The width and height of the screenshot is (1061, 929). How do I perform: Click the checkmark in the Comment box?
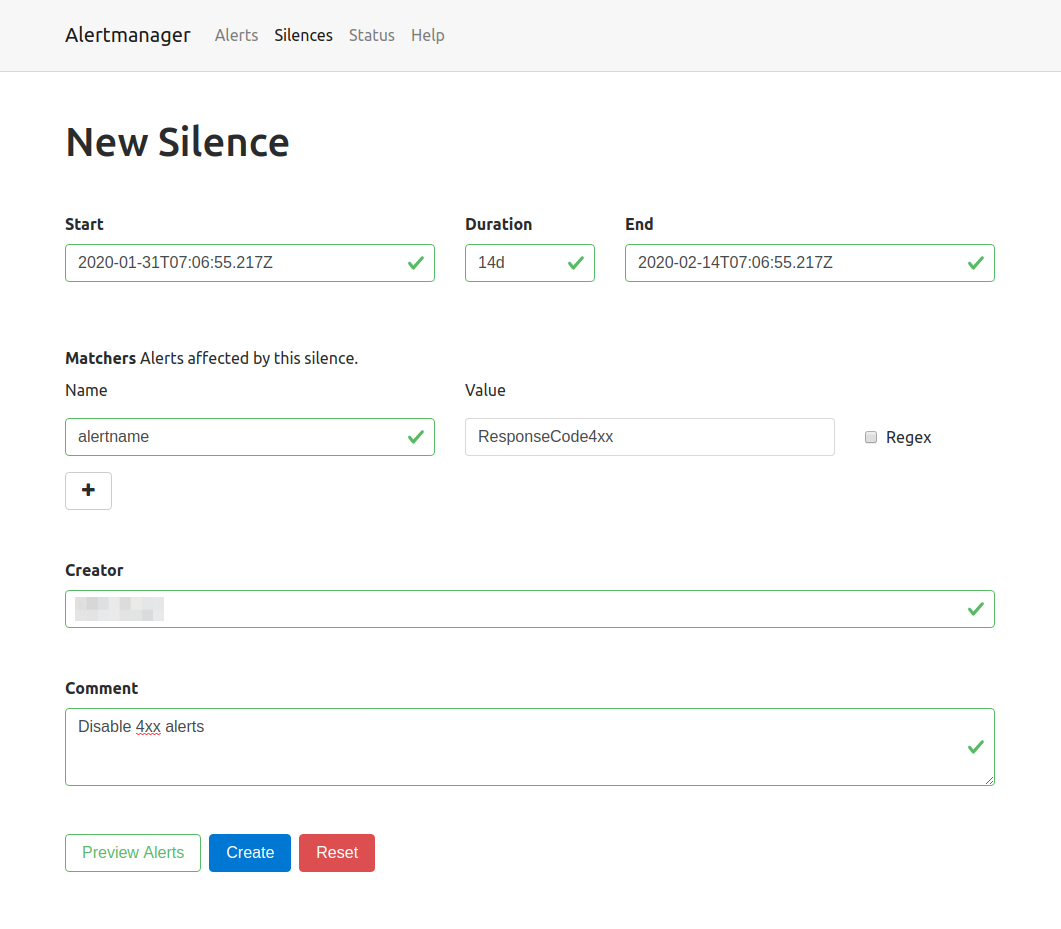(x=975, y=747)
